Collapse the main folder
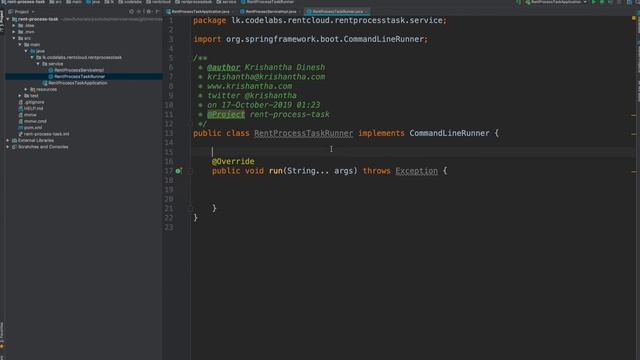This screenshot has height=360, width=640. tap(20, 44)
